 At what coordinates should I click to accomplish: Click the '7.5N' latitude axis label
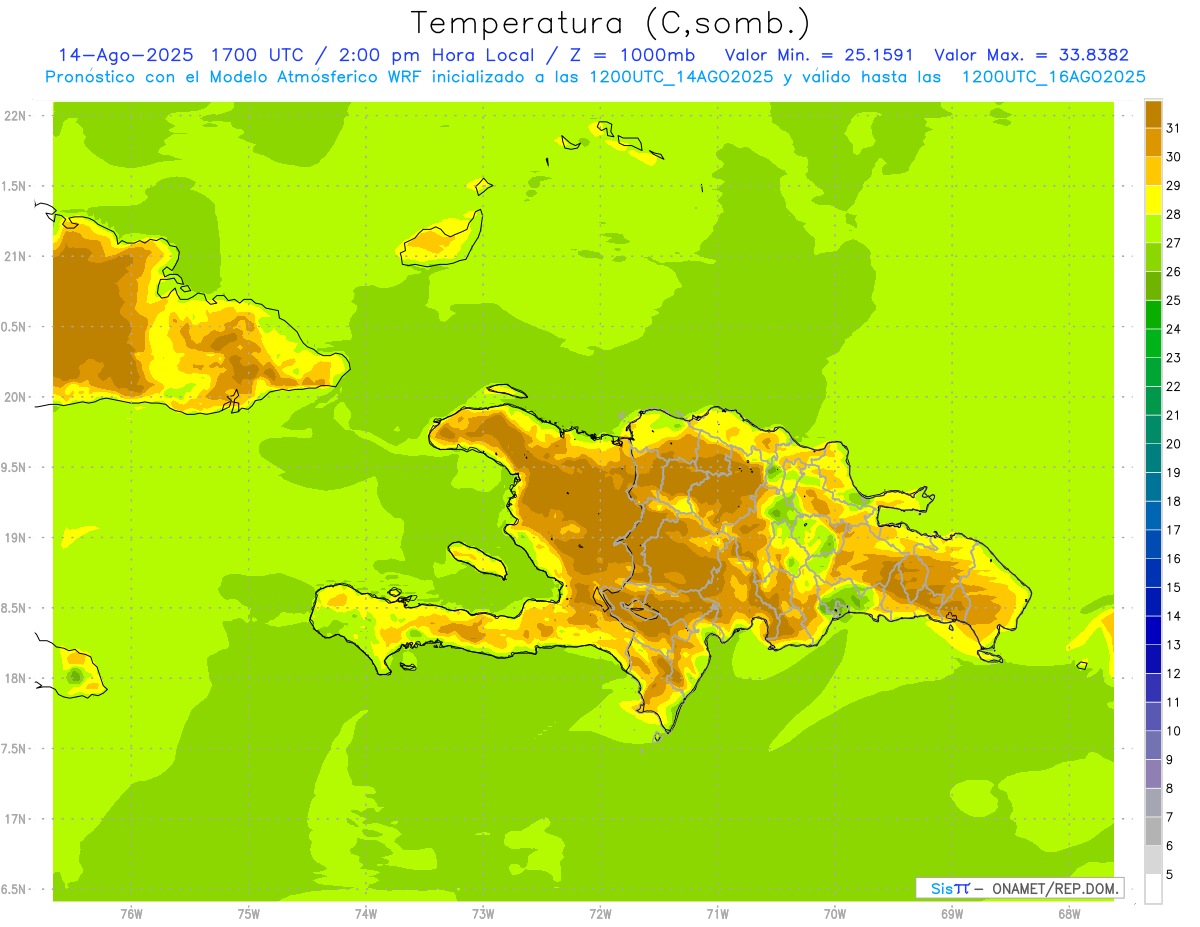click(15, 749)
